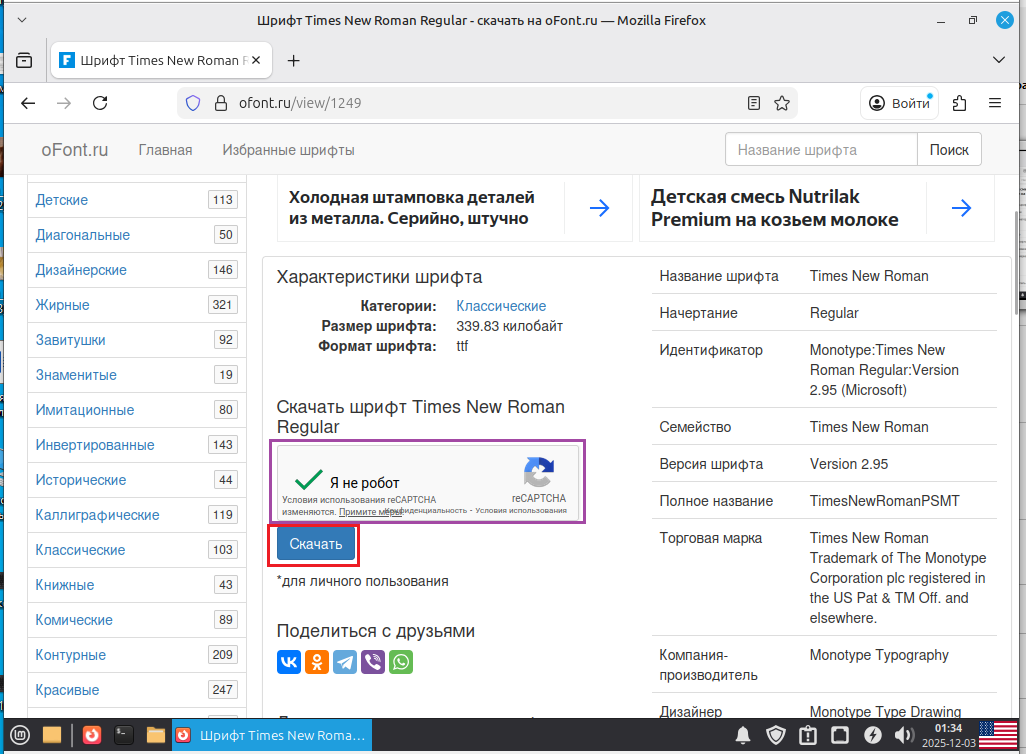This screenshot has height=754, width=1026.
Task: Focus the Название шрифта search field
Action: coord(821,150)
